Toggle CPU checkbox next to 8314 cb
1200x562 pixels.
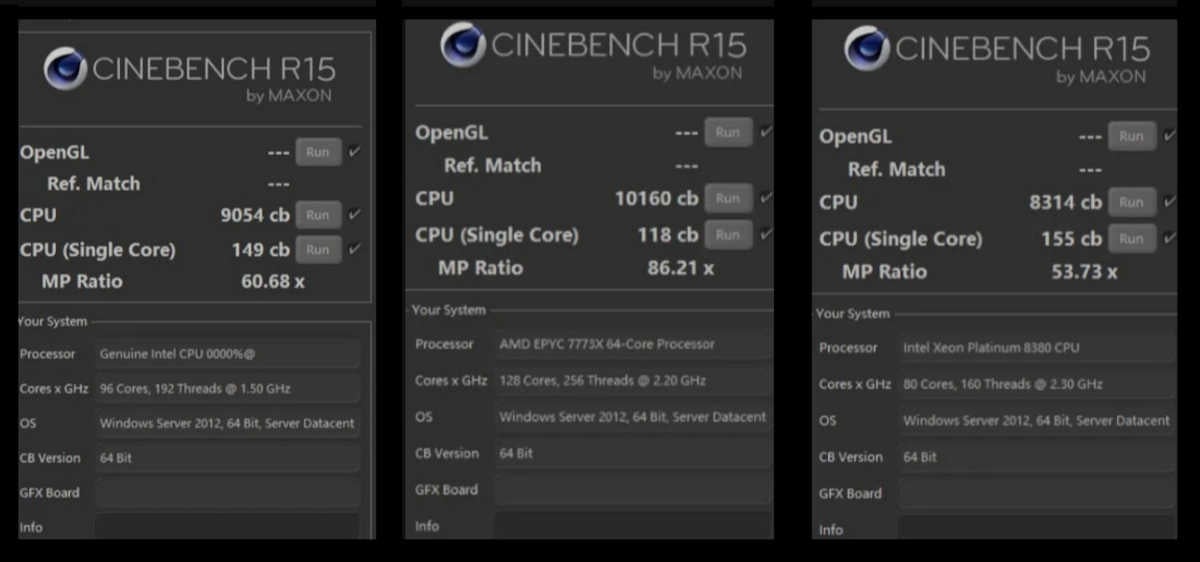coord(1169,202)
